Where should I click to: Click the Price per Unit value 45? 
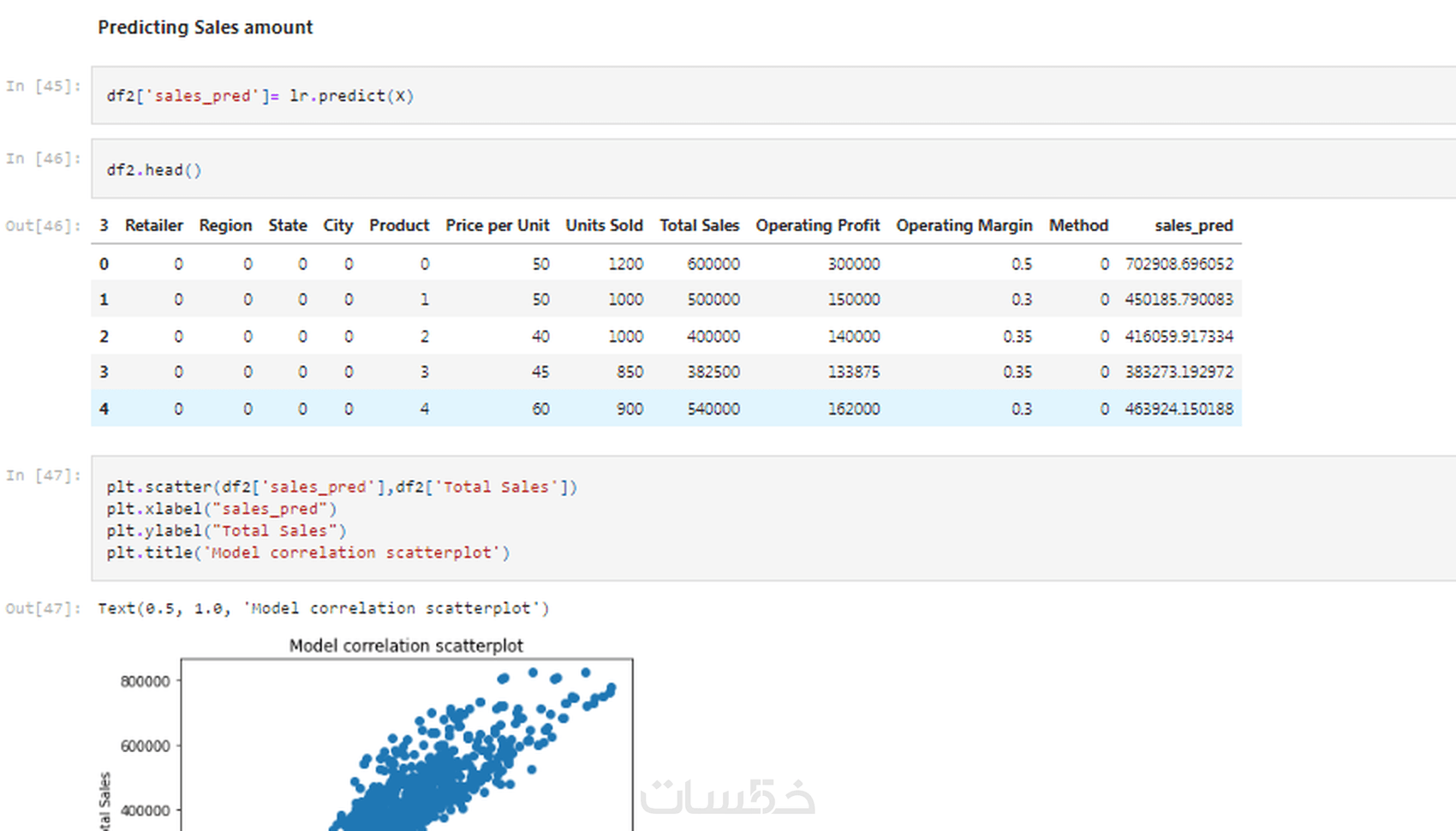pyautogui.click(x=540, y=372)
